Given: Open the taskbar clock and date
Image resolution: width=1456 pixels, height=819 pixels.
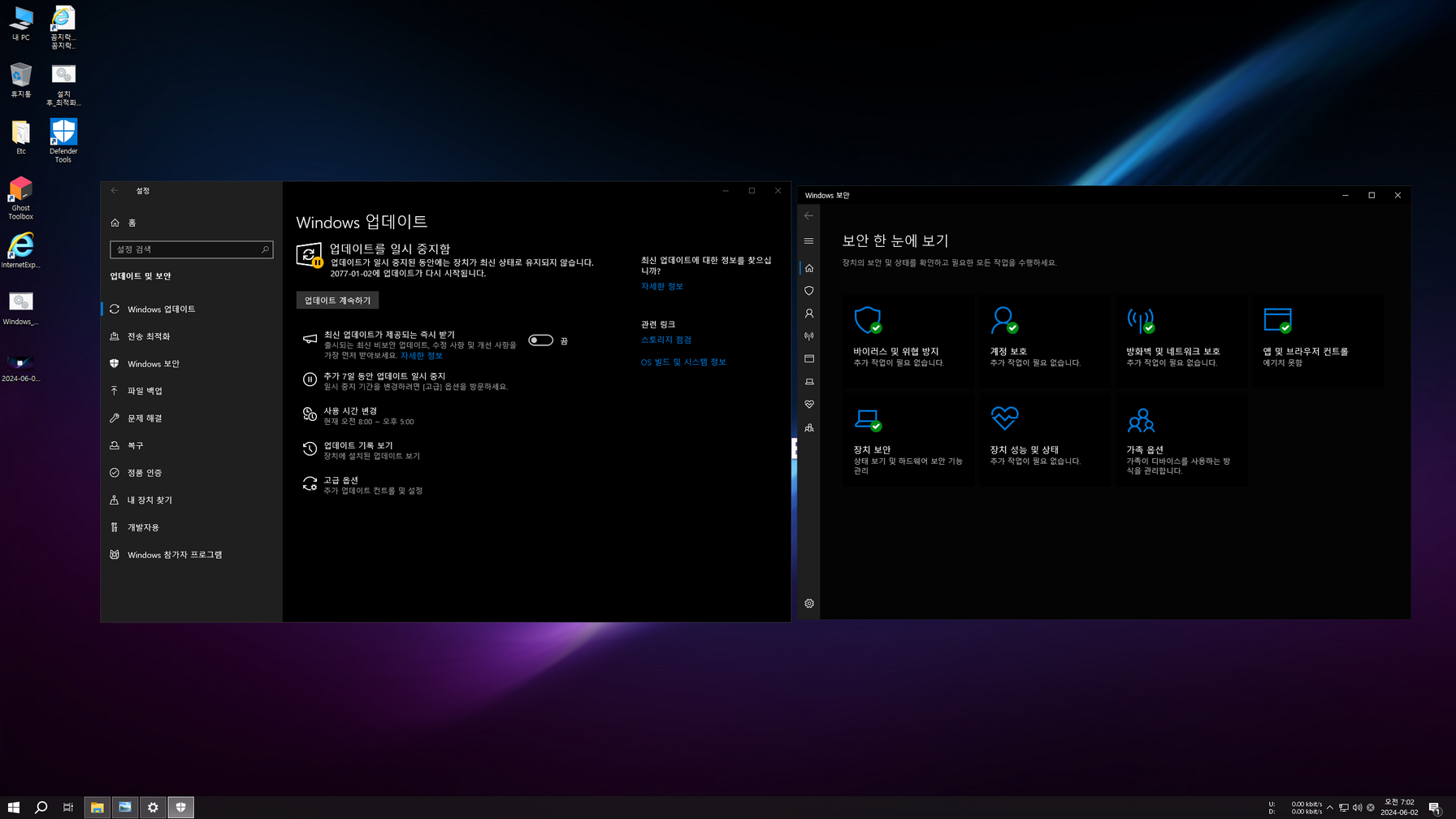Looking at the screenshot, I should click(1399, 807).
